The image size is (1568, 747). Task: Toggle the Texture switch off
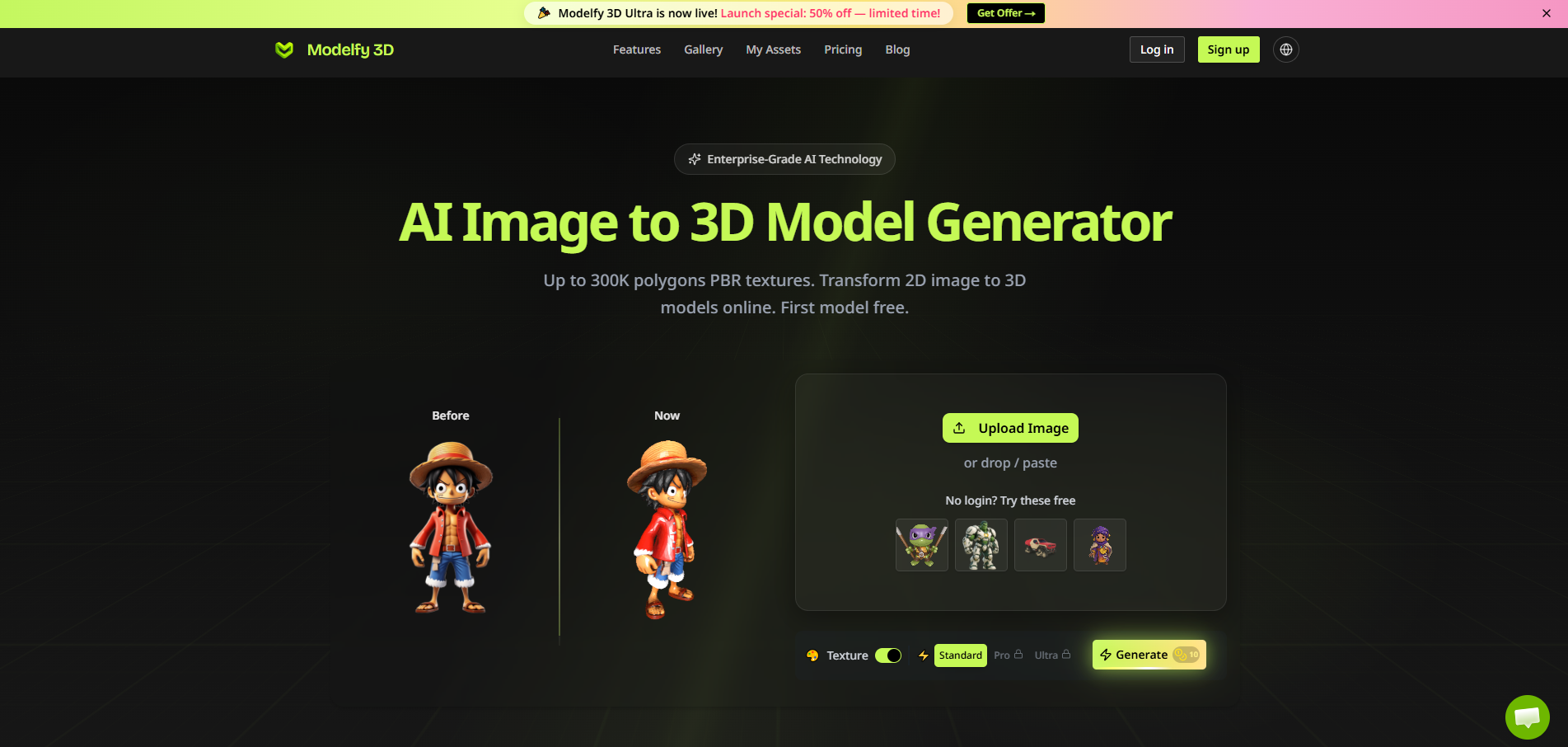889,655
